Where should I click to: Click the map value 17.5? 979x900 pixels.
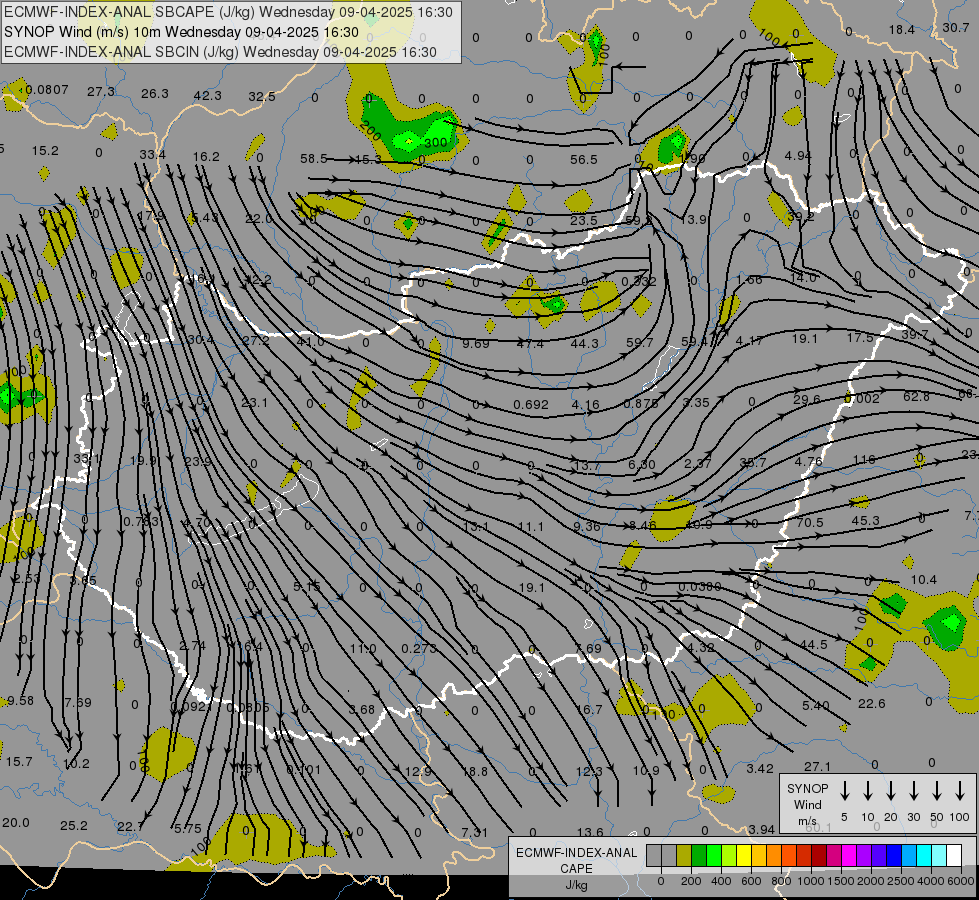tap(860, 337)
